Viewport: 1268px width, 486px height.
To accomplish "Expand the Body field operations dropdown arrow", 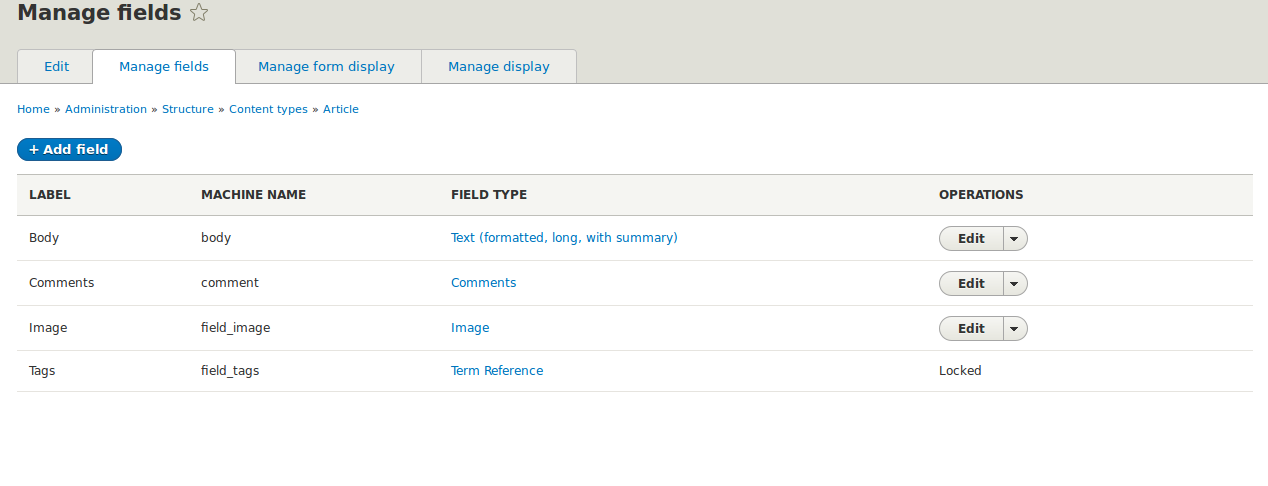I will pyautogui.click(x=1015, y=239).
